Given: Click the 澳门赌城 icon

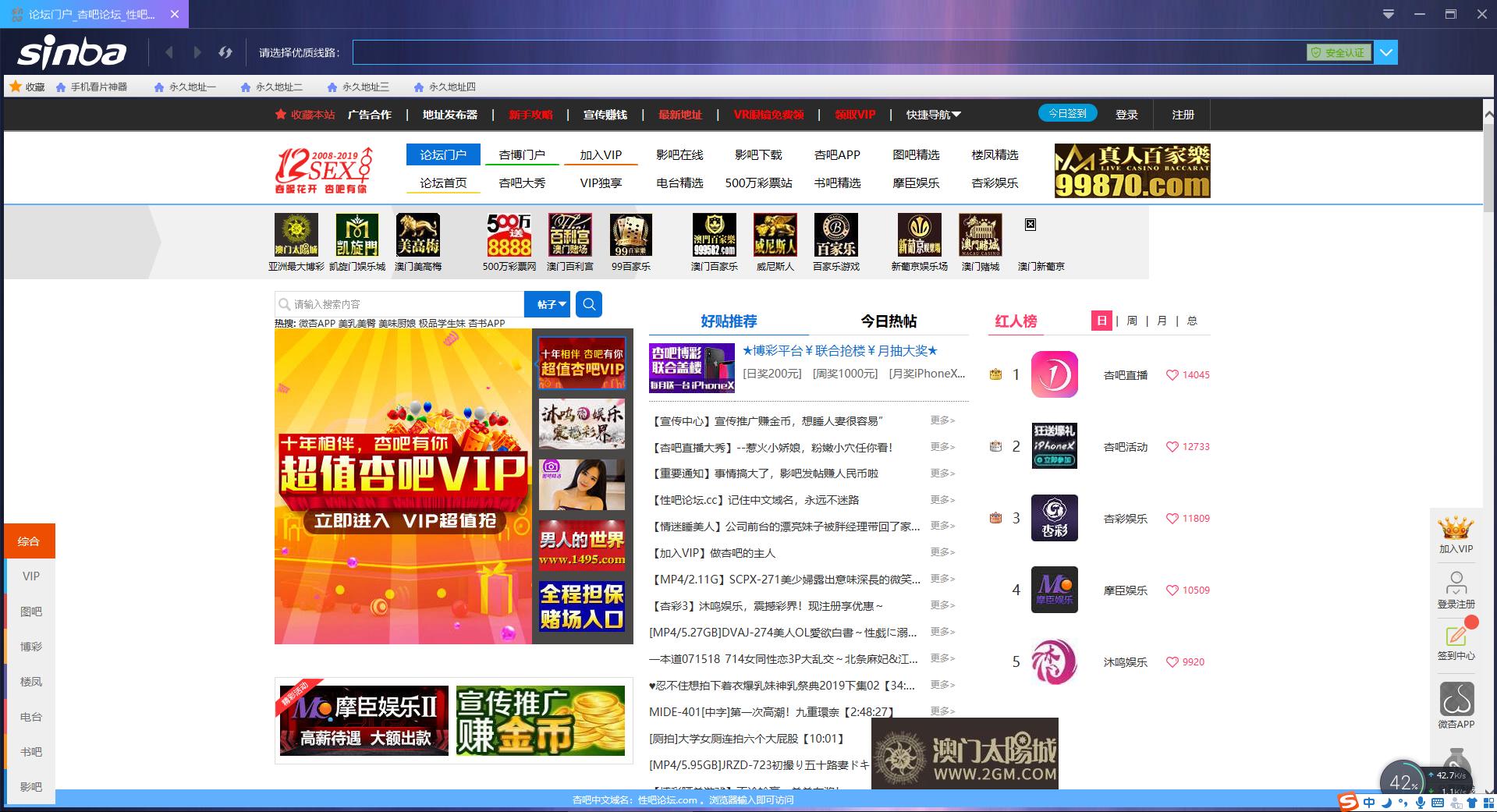Looking at the screenshot, I should coord(981,235).
